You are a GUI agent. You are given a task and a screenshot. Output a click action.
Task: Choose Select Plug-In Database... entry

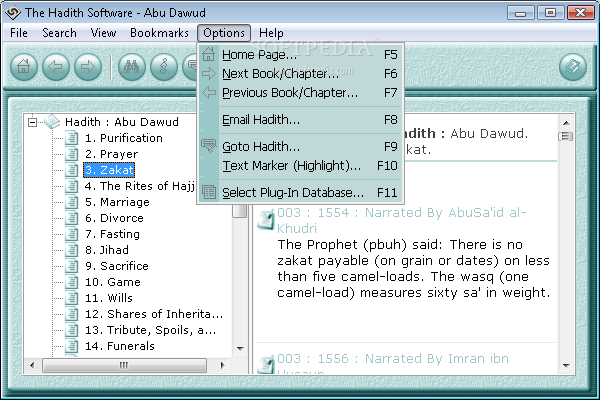(300, 192)
